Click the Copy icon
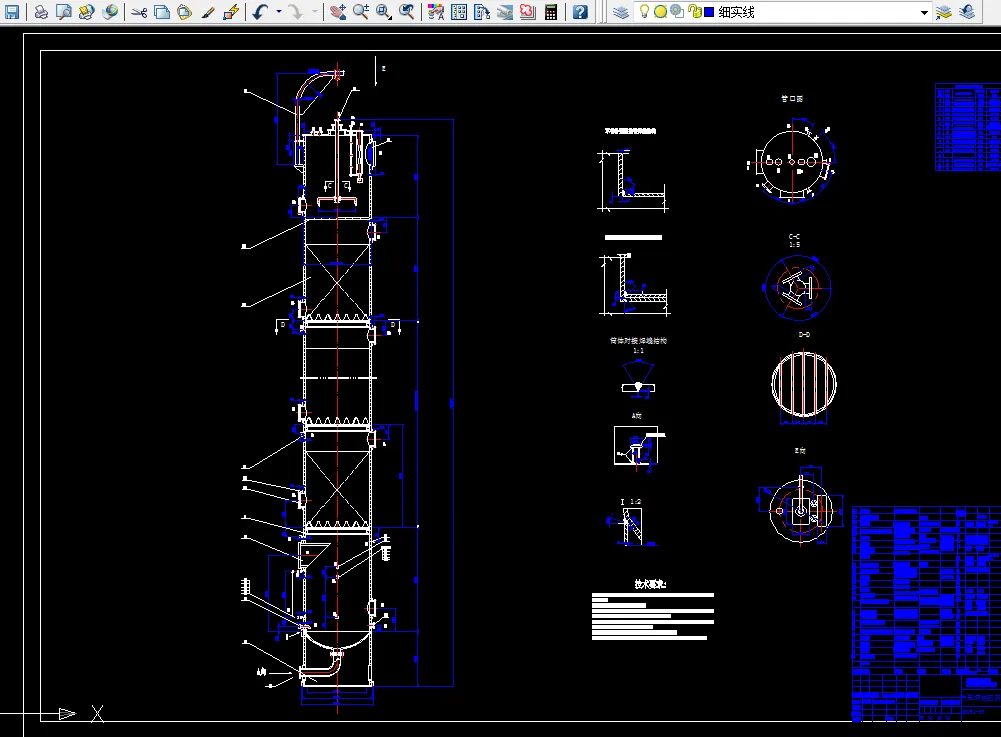 (162, 11)
